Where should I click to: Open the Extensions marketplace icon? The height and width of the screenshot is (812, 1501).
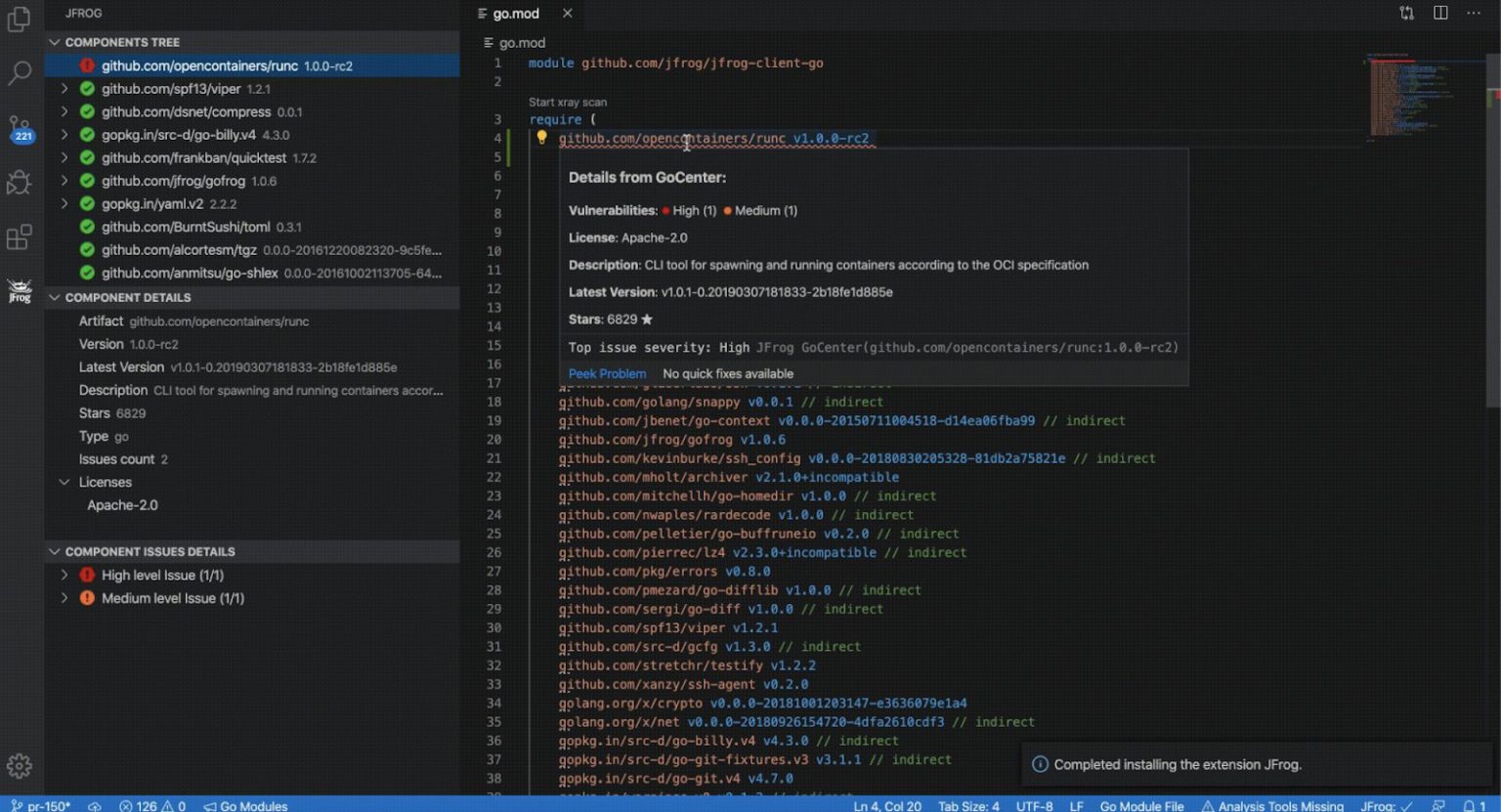click(20, 237)
